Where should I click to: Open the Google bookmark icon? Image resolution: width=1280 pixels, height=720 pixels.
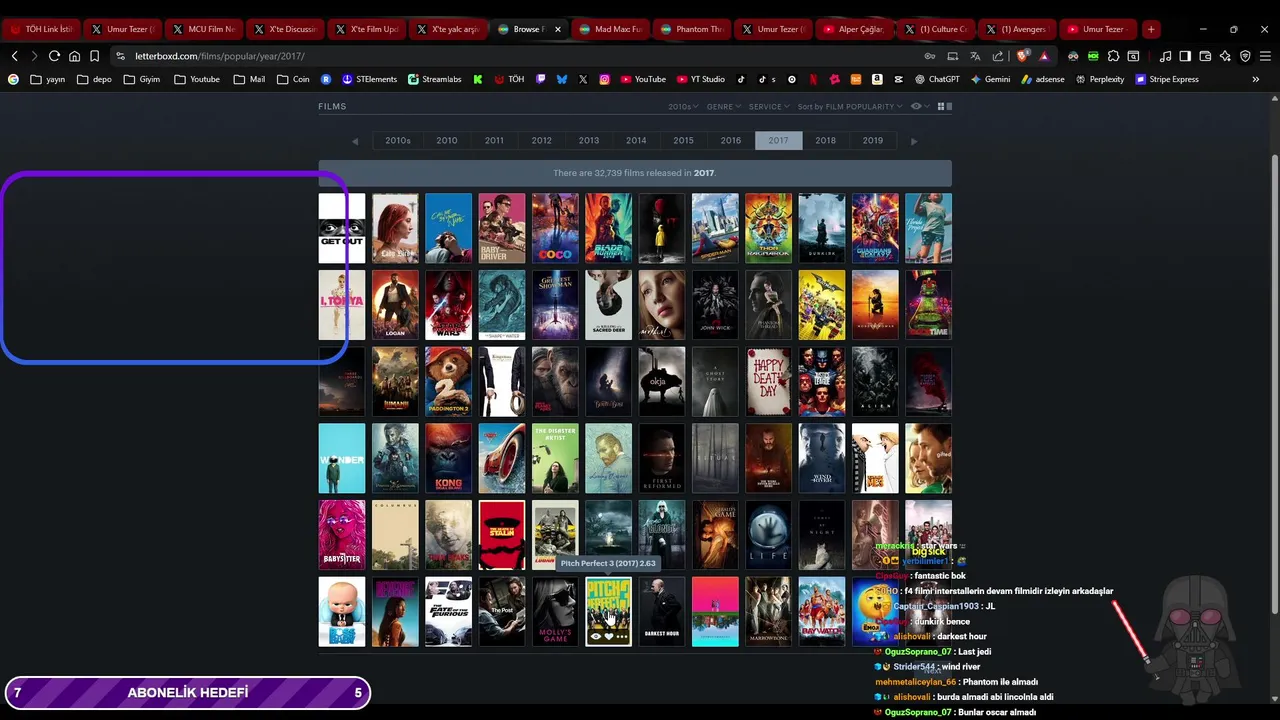pyautogui.click(x=13, y=79)
